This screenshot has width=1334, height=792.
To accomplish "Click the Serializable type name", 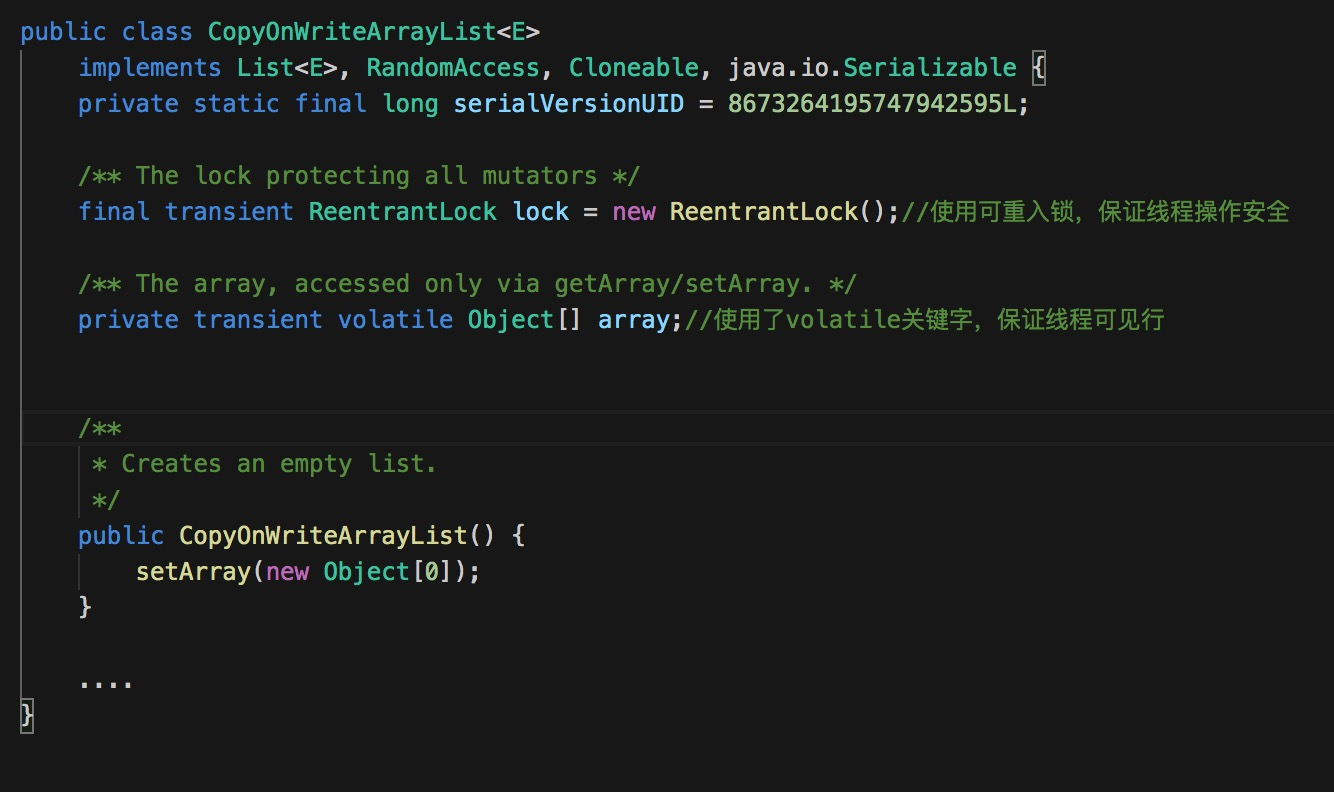I will point(929,68).
